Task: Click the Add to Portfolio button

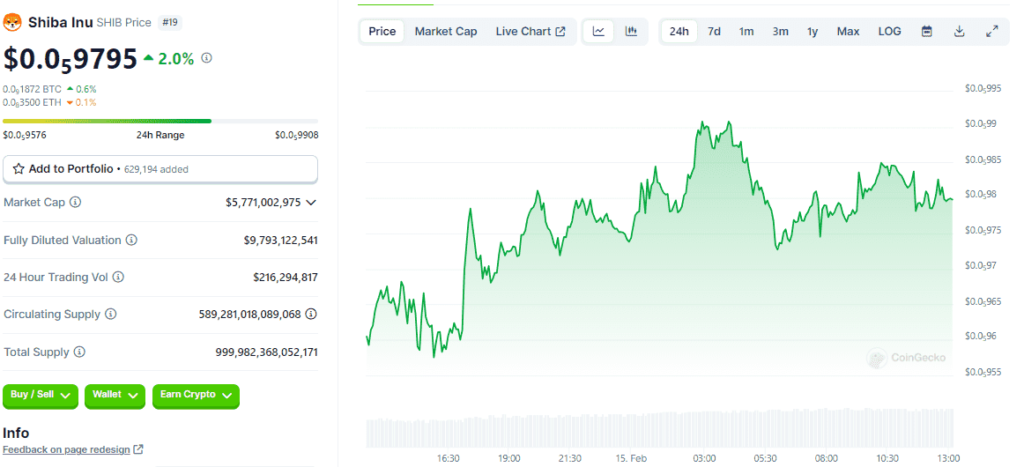Action: 161,169
